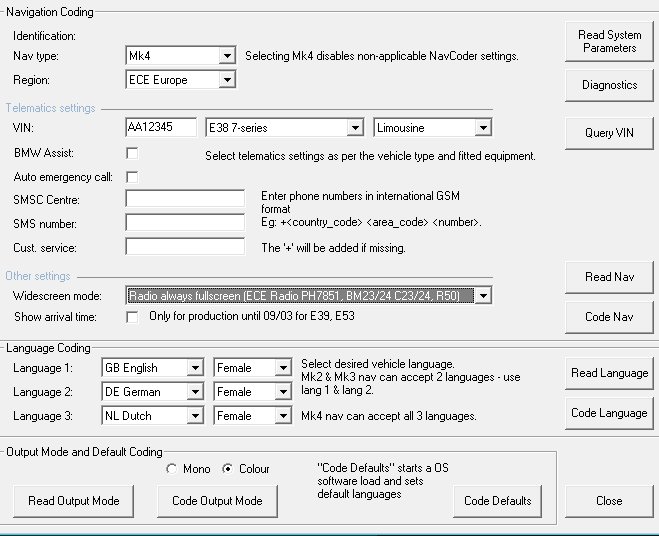This screenshot has width=659, height=536.
Task: Click the Read System Parameters button
Action: (609, 42)
